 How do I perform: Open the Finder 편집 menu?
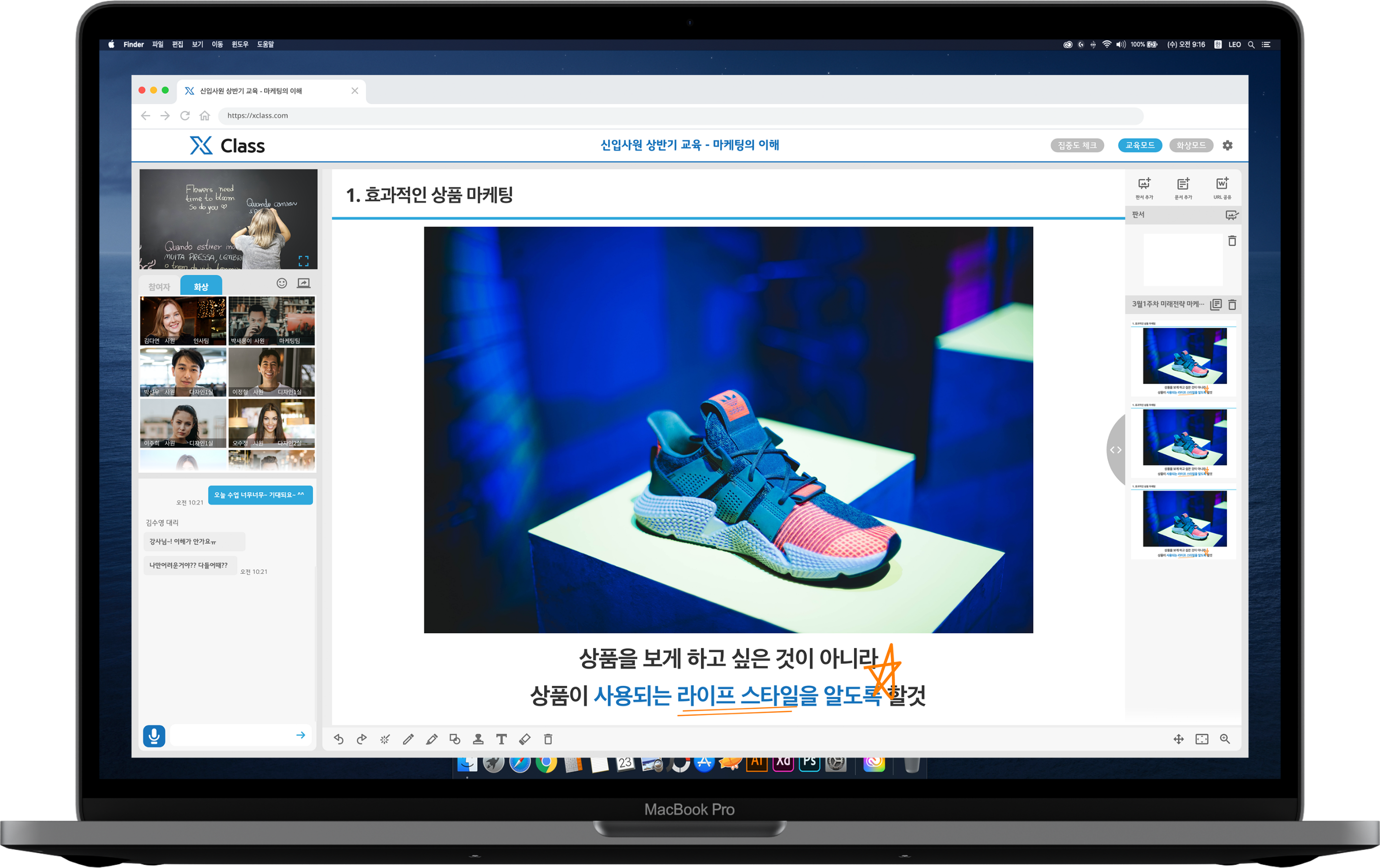(178, 44)
